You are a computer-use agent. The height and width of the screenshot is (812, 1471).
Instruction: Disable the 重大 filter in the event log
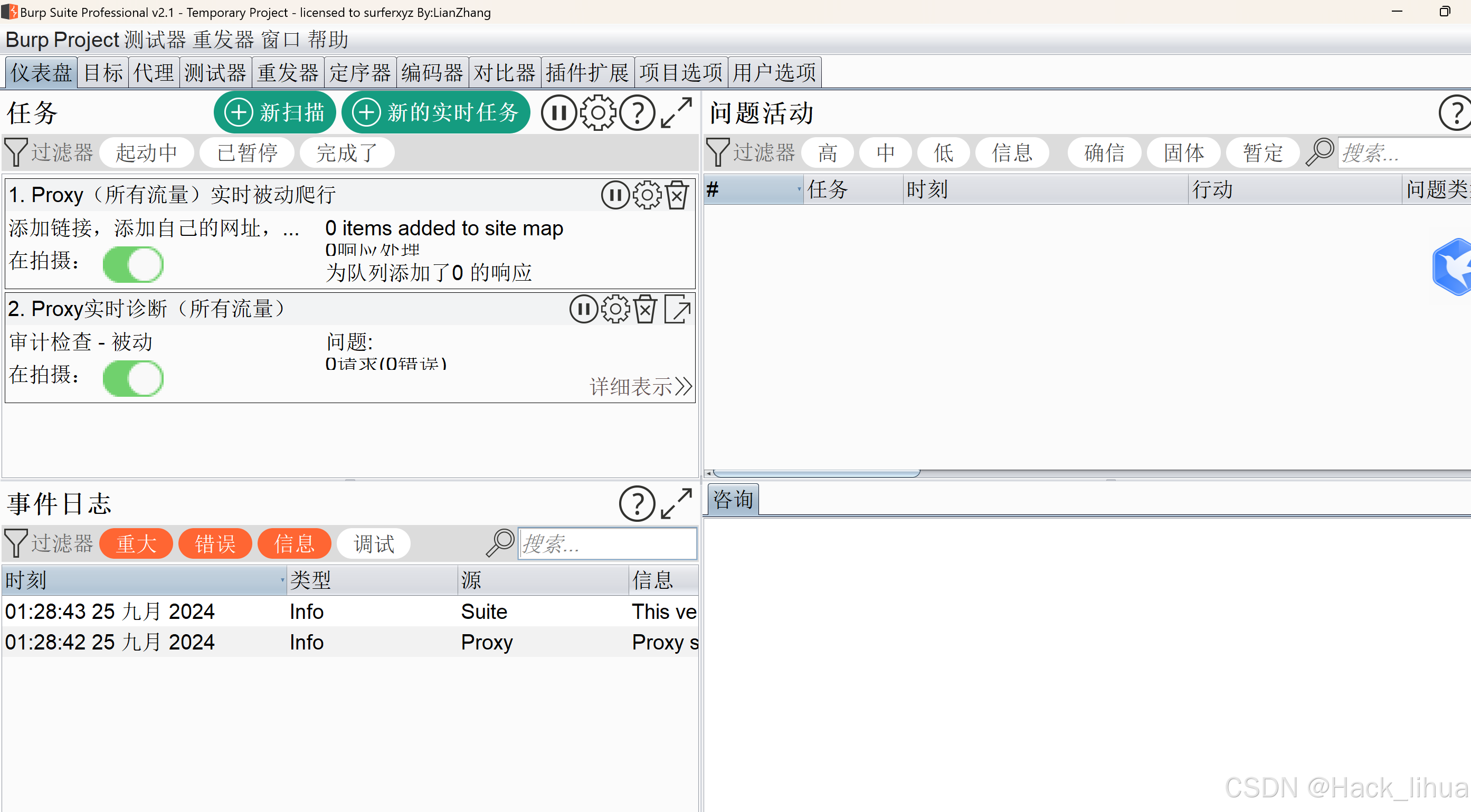point(136,543)
